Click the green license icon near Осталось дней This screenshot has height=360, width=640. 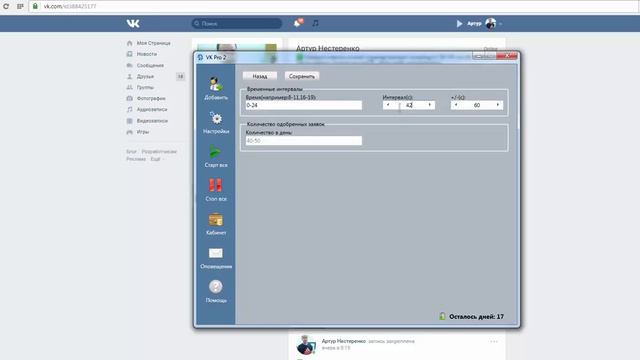point(442,316)
